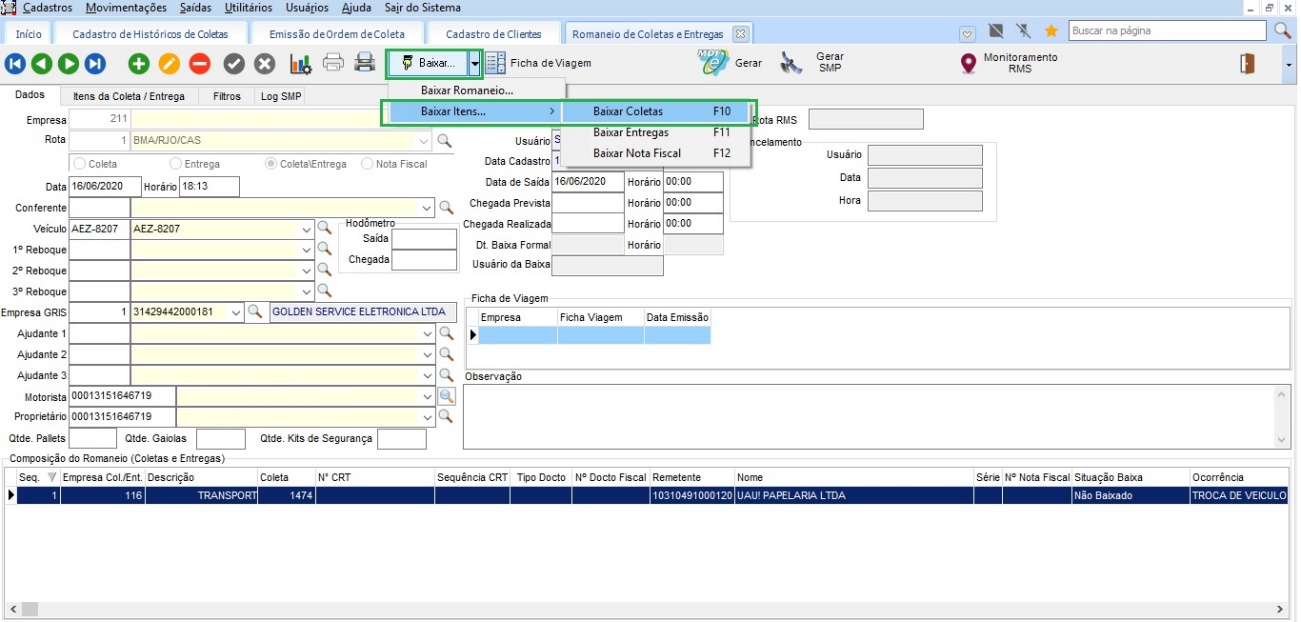Click the favorites star icon

(1051, 31)
